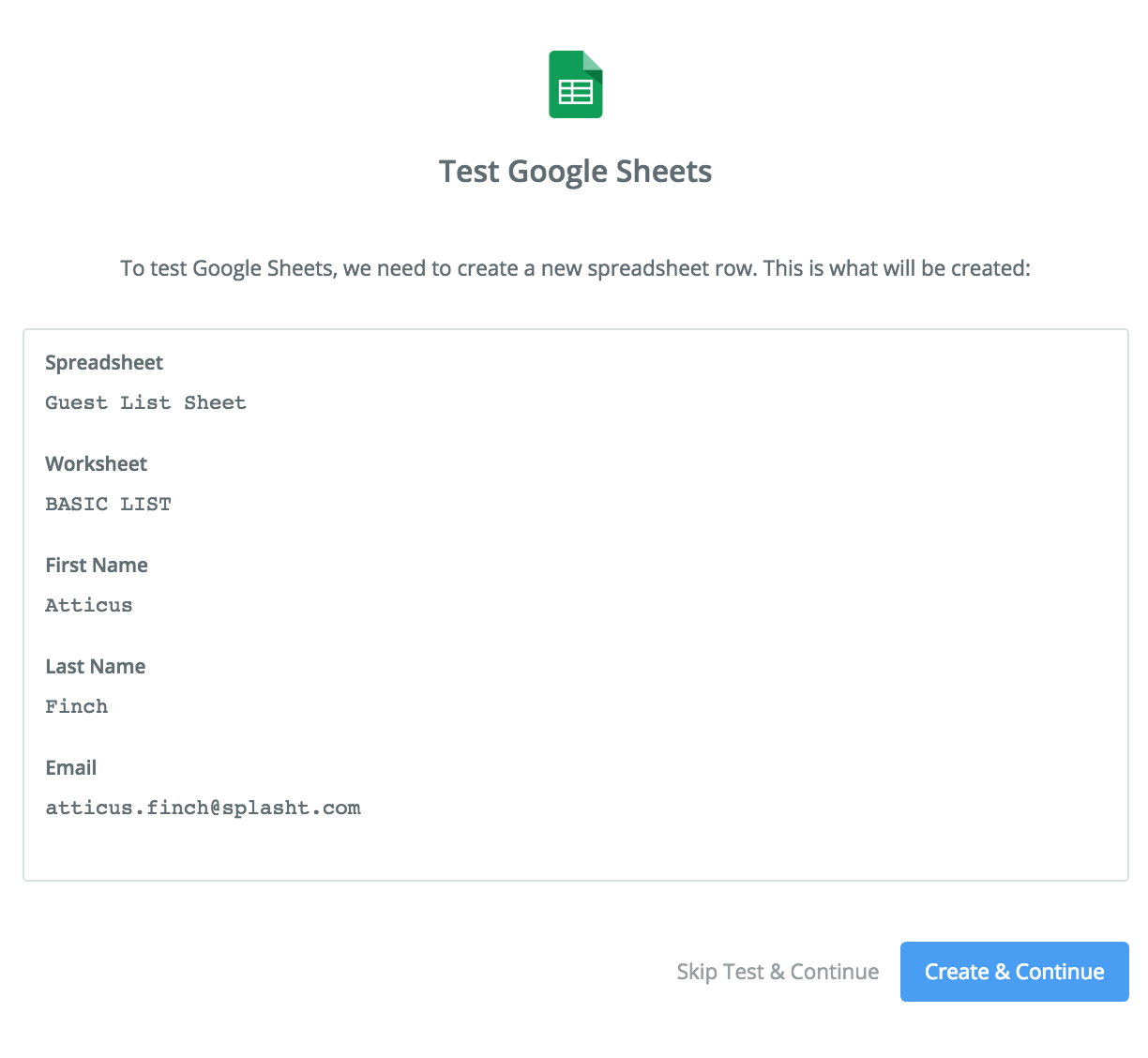Select the Finch value
This screenshot has height=1058, width=1148.
76,706
